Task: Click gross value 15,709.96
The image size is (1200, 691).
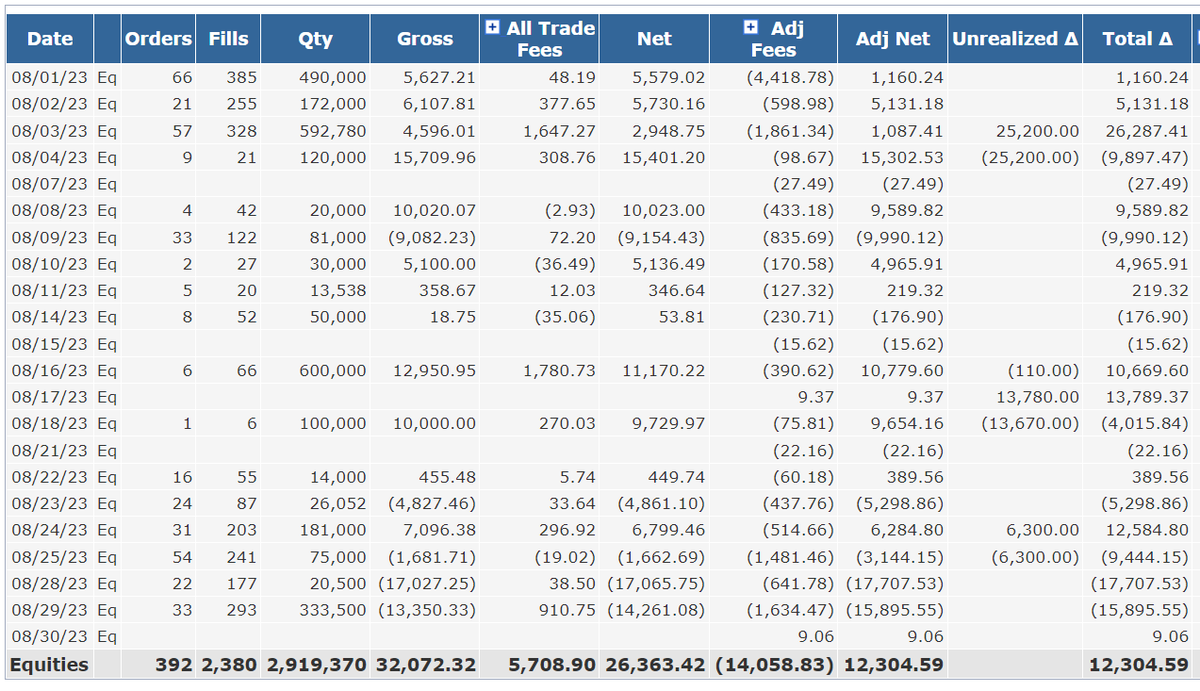Action: [x=433, y=158]
